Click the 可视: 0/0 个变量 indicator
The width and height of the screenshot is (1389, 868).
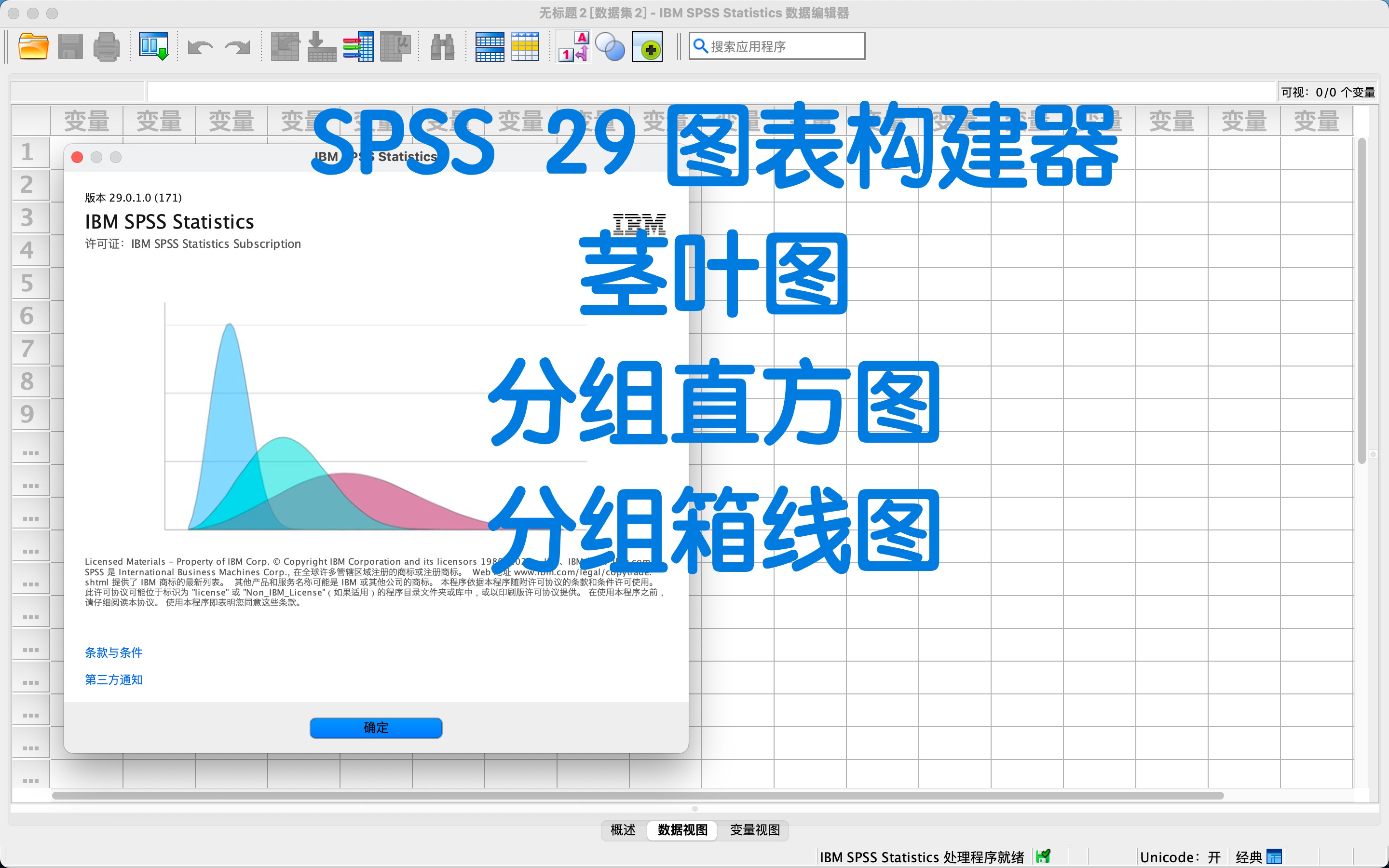point(1328,92)
